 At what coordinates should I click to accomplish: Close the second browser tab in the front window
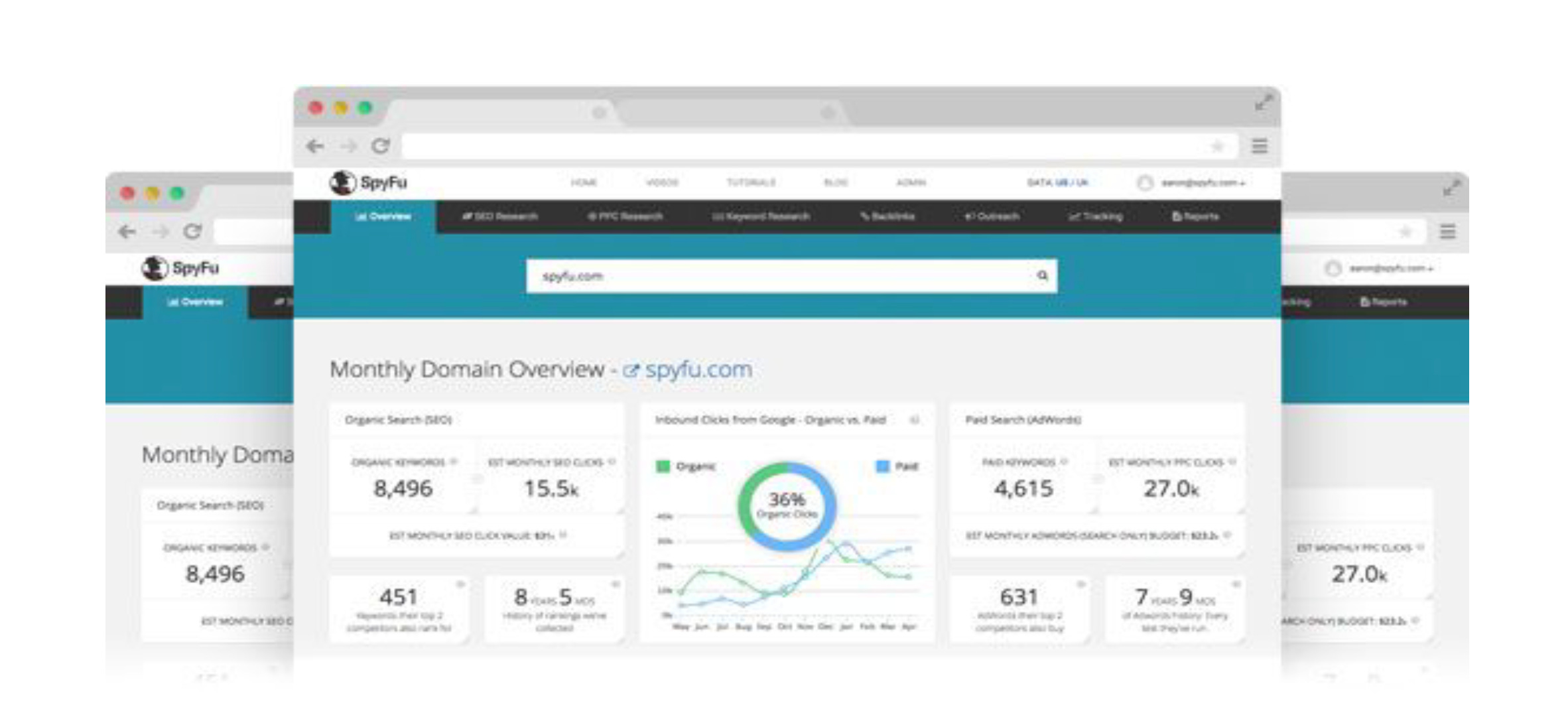(828, 113)
